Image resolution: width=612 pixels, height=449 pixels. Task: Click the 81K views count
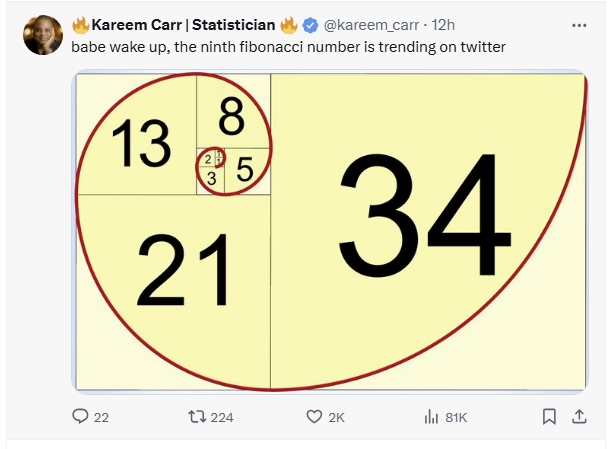(456, 418)
